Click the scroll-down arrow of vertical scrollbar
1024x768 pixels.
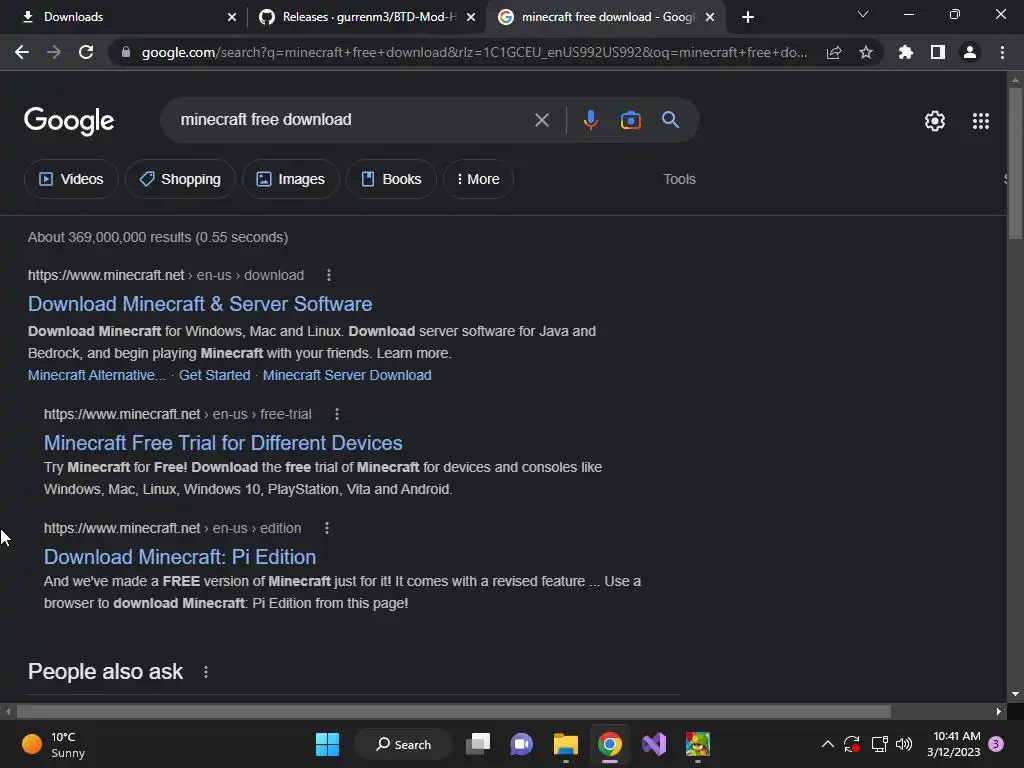1015,694
